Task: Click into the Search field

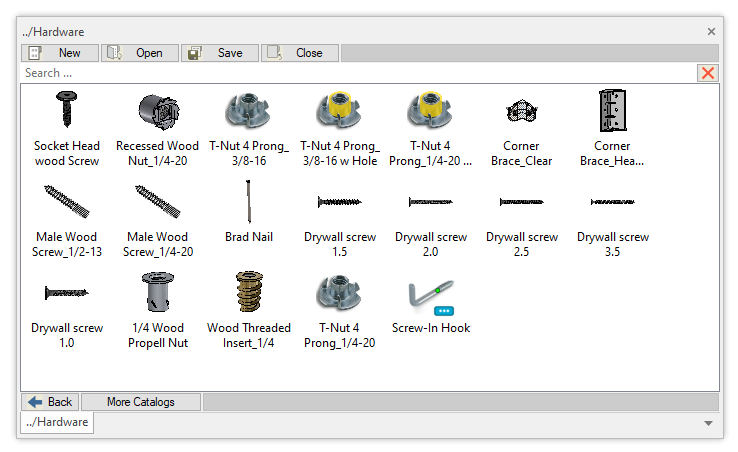Action: 350,73
